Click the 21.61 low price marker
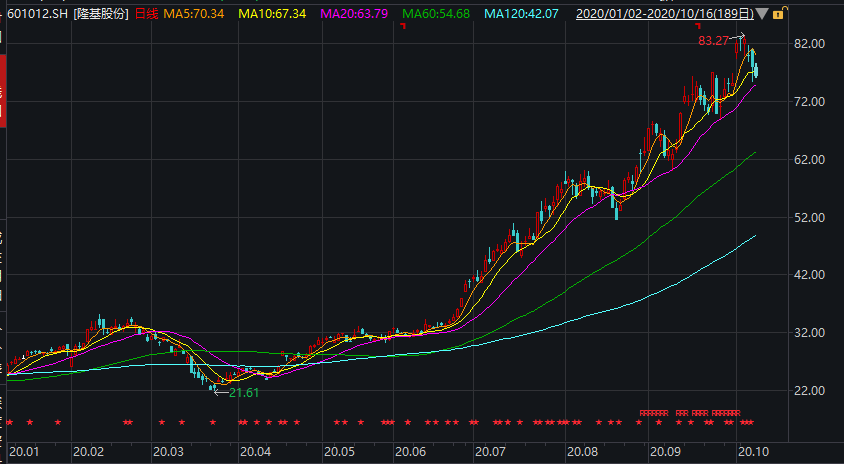Screen dimensions: 844x464 (x=244, y=393)
